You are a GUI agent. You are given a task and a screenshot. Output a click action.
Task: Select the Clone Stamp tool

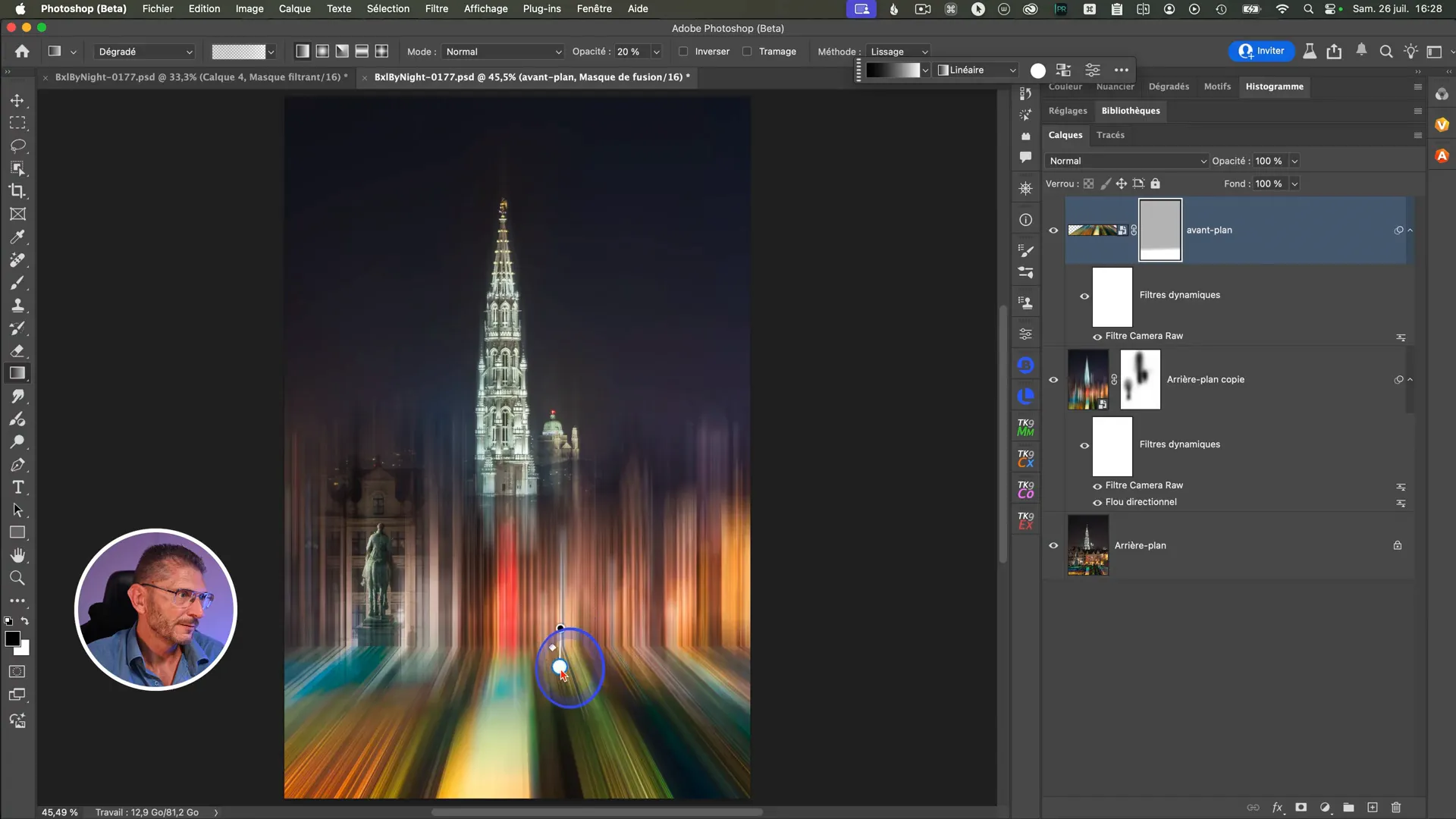coord(17,305)
